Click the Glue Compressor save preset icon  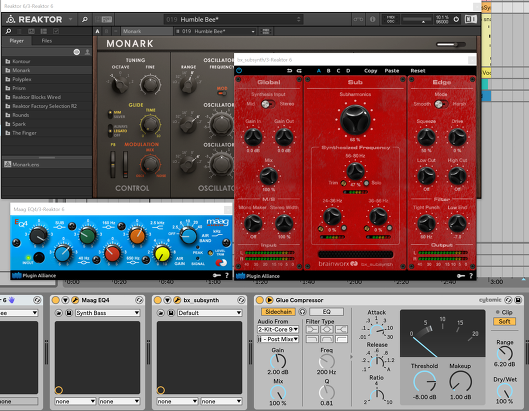tap(518, 300)
